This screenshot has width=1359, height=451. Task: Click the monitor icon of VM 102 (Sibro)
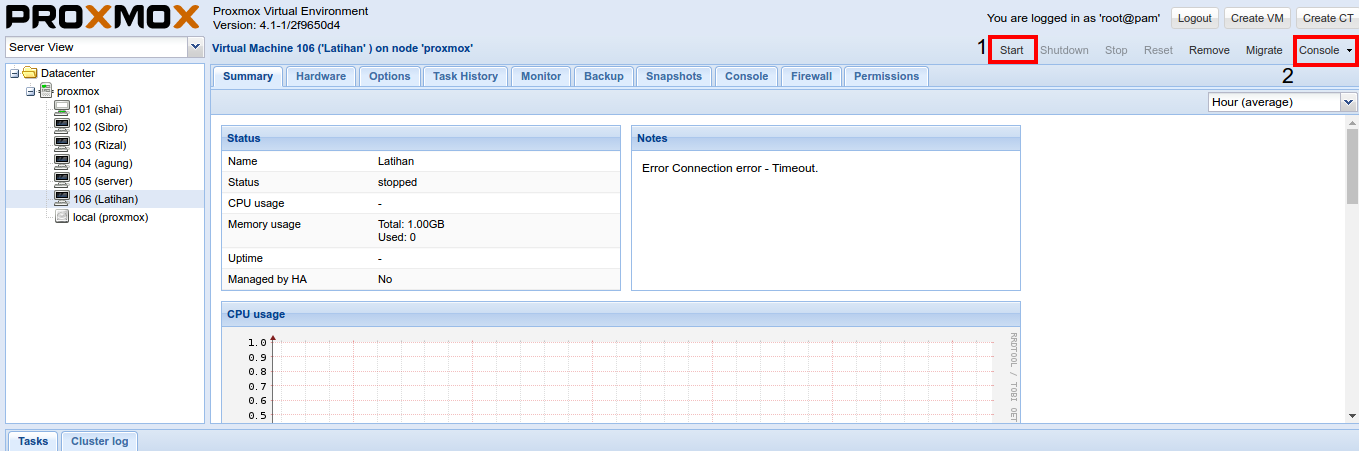tap(62, 127)
